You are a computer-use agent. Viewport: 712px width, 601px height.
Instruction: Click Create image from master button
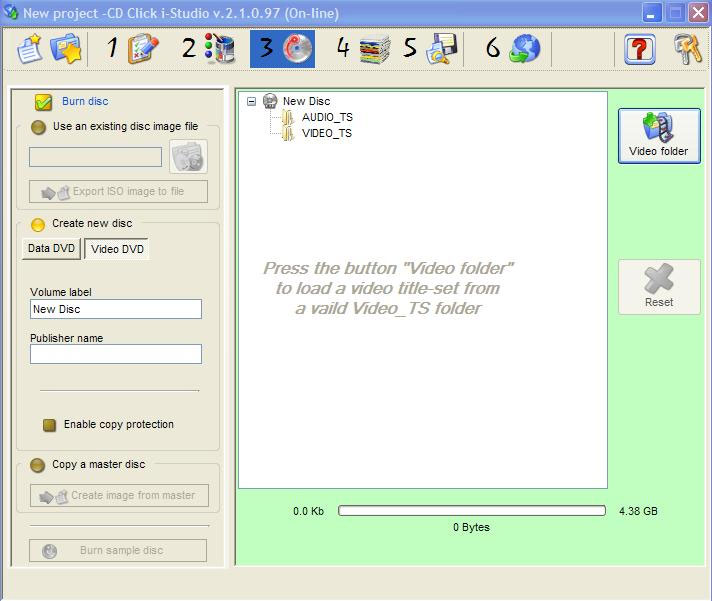coord(119,495)
